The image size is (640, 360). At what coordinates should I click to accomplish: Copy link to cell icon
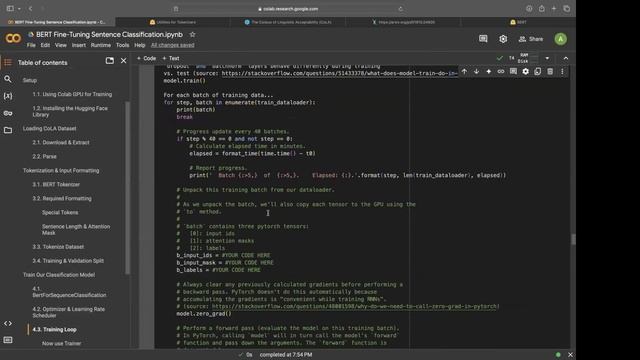point(501,71)
